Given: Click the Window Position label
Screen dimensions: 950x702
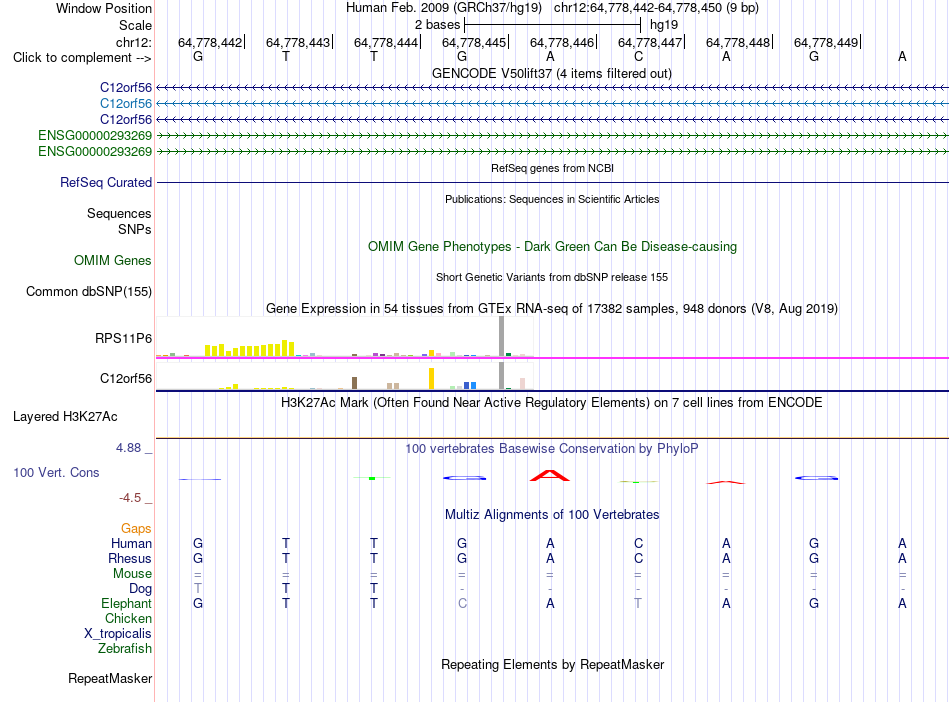Looking at the screenshot, I should pyautogui.click(x=104, y=8).
